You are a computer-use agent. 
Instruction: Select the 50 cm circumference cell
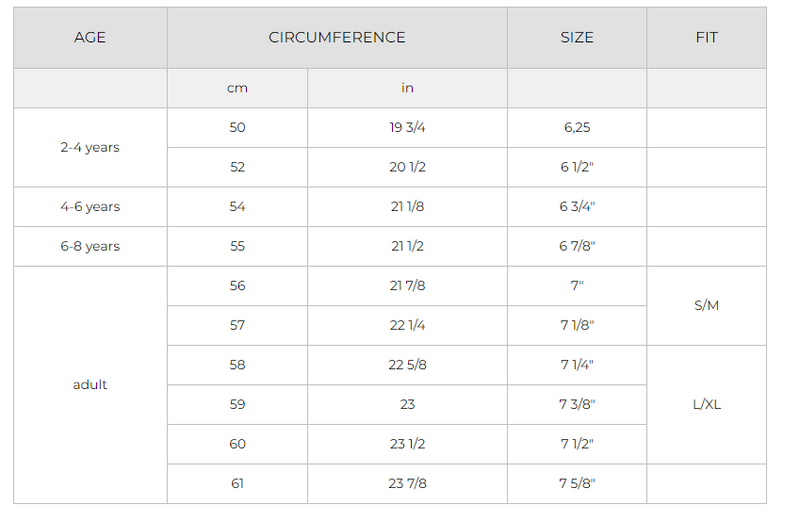[x=237, y=128]
